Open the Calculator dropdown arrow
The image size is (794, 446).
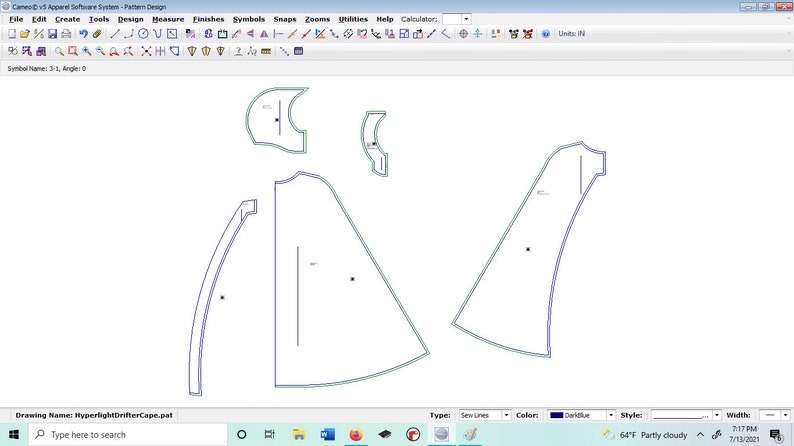[x=466, y=19]
